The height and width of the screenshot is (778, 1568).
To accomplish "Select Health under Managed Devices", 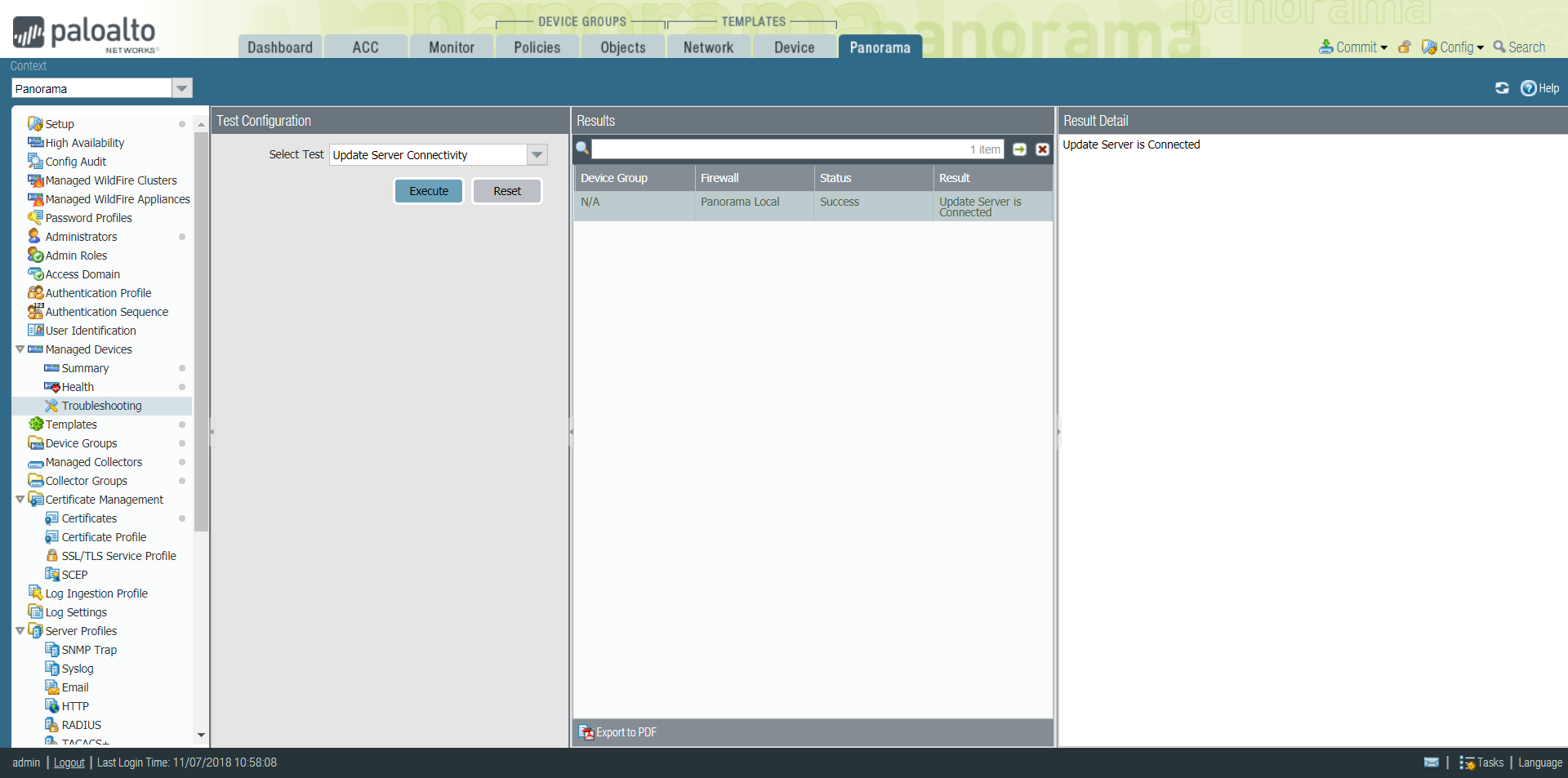I will click(78, 387).
